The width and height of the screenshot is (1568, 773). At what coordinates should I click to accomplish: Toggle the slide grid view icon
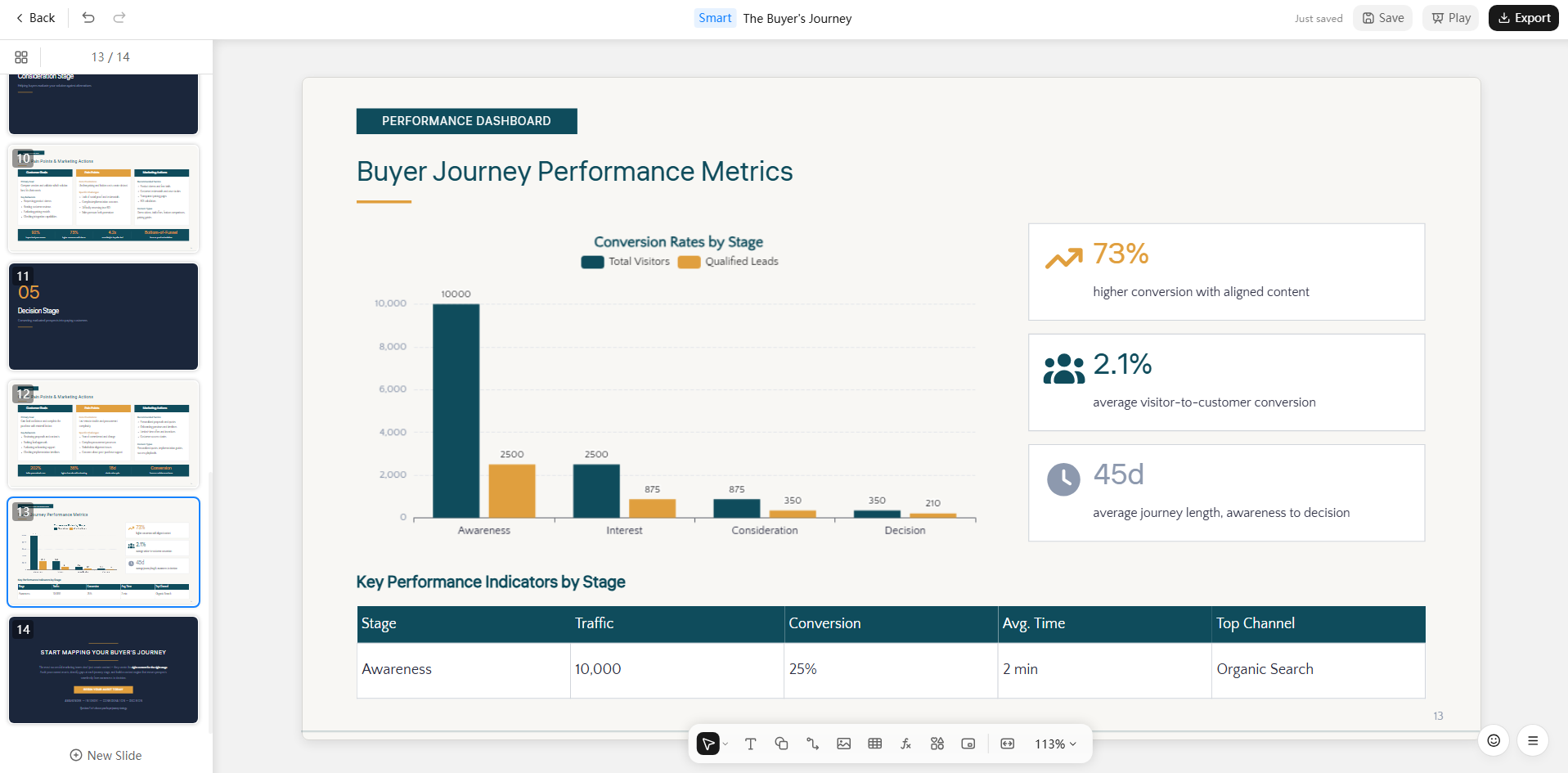coord(21,57)
